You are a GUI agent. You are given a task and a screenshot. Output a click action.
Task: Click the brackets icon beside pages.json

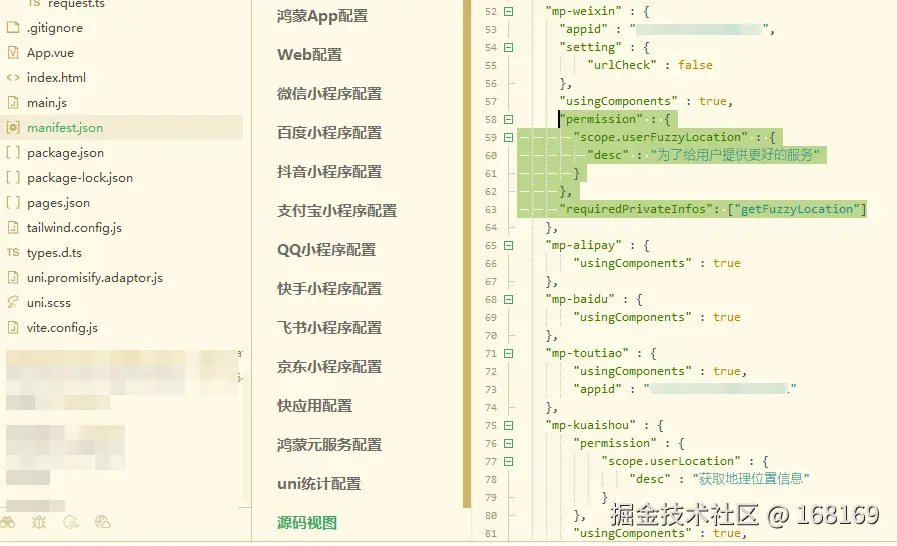click(x=13, y=203)
